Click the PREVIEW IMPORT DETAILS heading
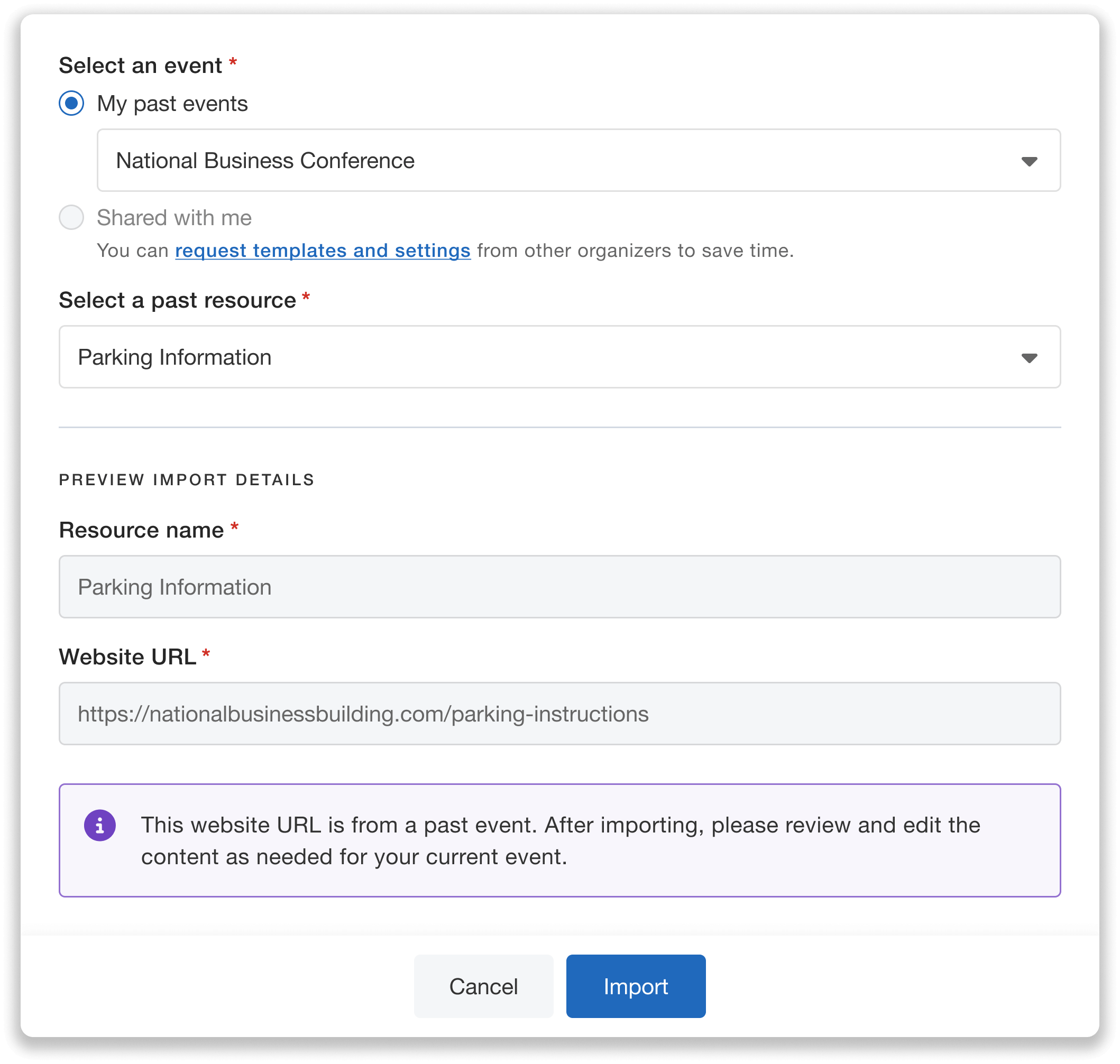The width and height of the screenshot is (1120, 1064). [186, 479]
